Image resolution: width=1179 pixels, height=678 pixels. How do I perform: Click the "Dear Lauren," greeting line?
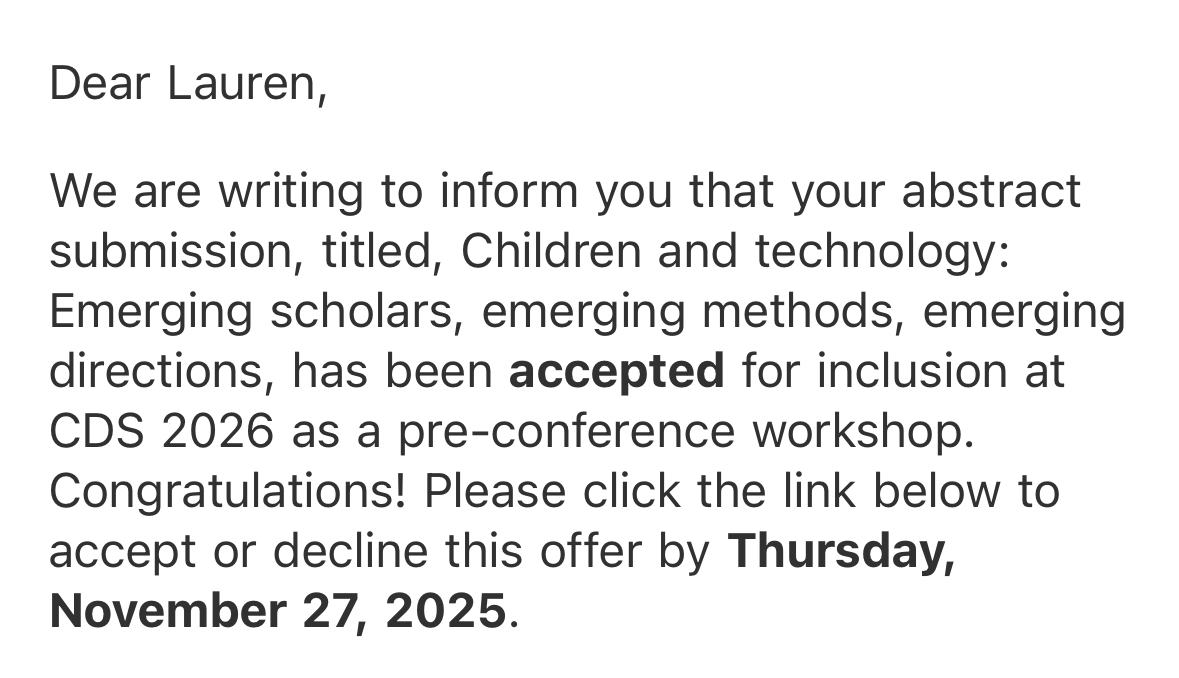point(188,83)
